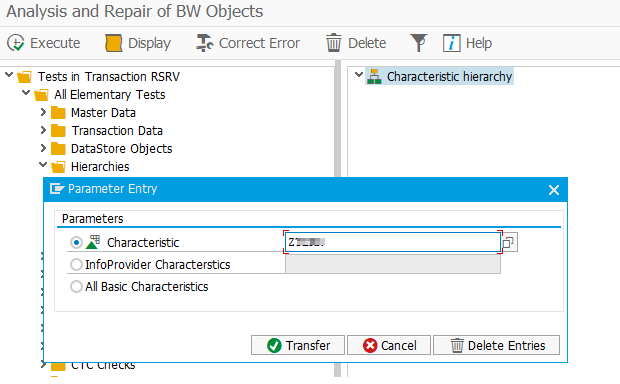Click the filter funnel icon
The image size is (620, 384).
[419, 43]
